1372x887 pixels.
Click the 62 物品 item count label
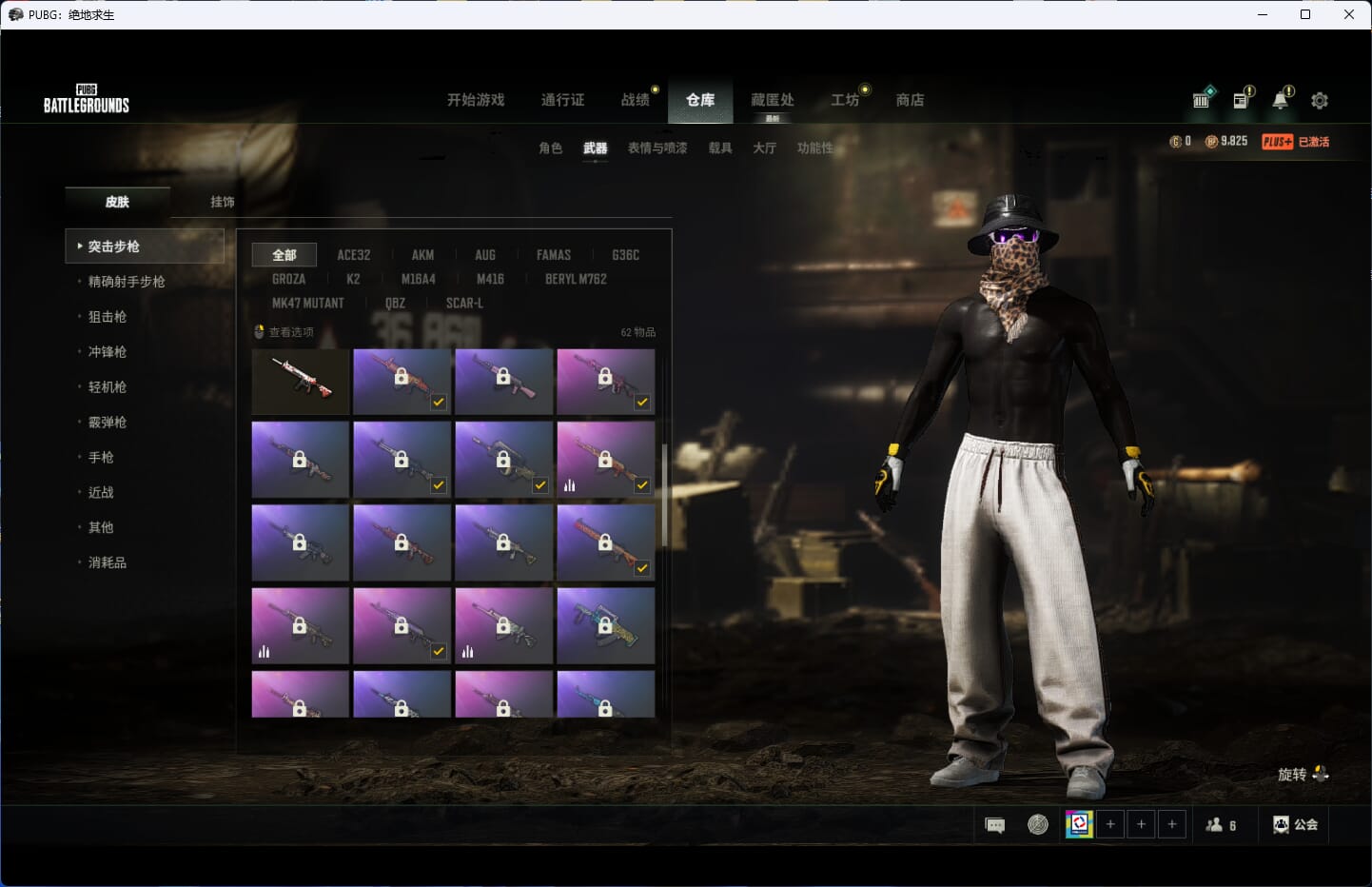(637, 332)
